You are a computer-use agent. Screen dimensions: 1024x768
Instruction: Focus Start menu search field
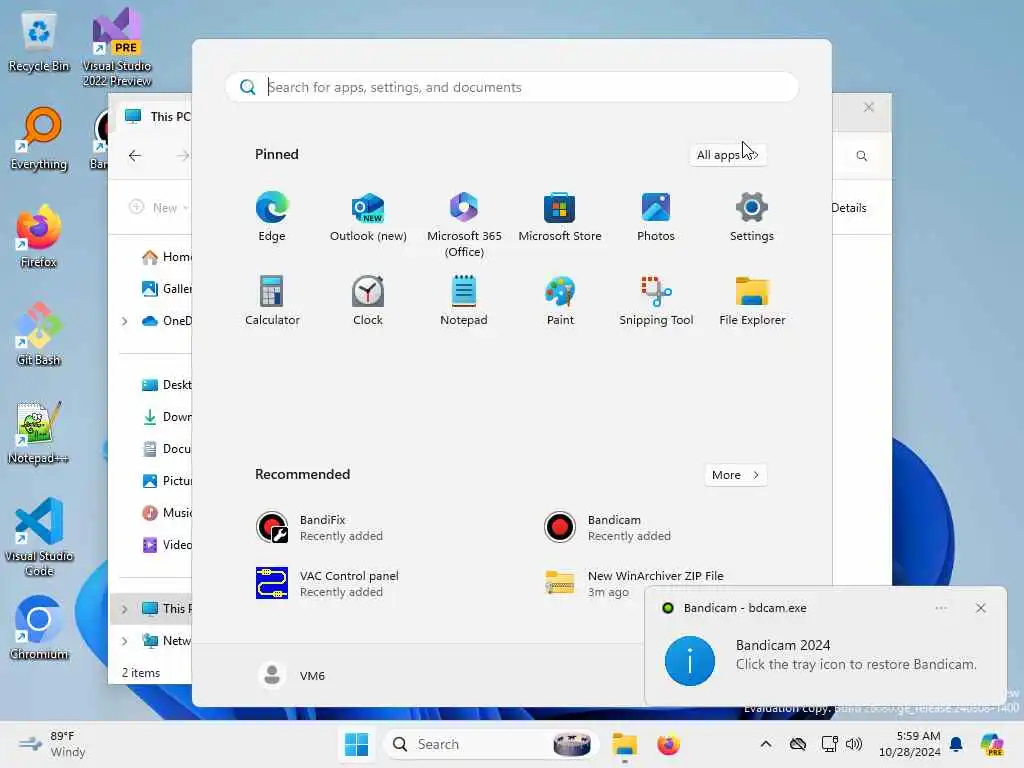pos(511,88)
